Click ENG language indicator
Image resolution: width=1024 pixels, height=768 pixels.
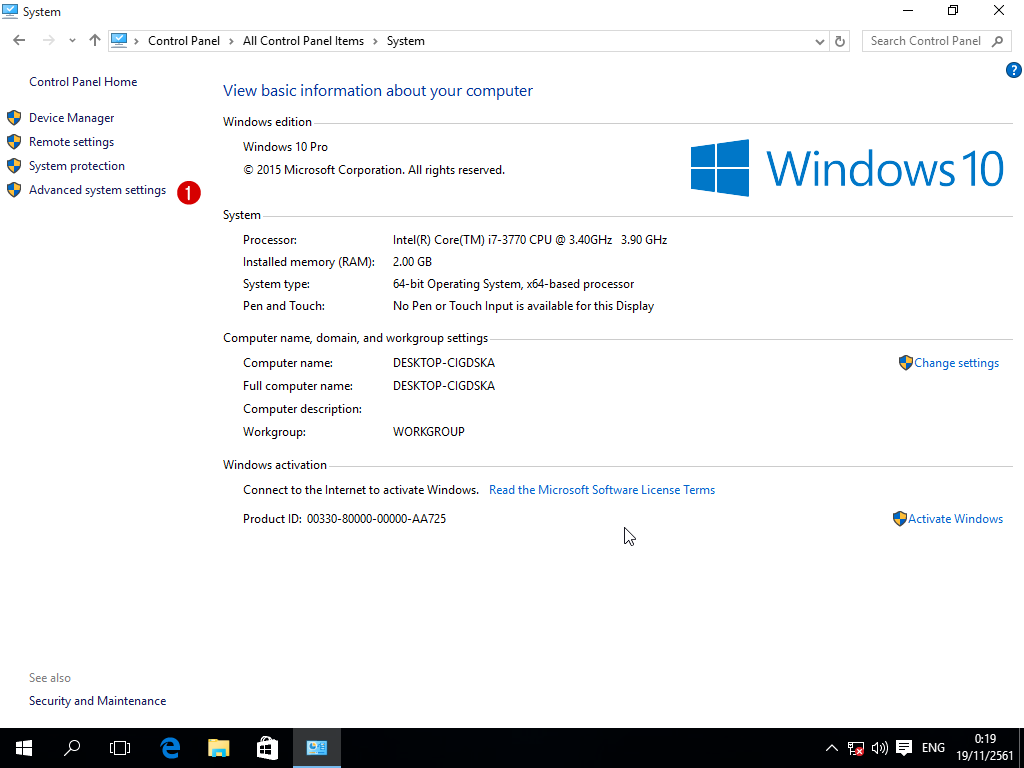coord(933,748)
